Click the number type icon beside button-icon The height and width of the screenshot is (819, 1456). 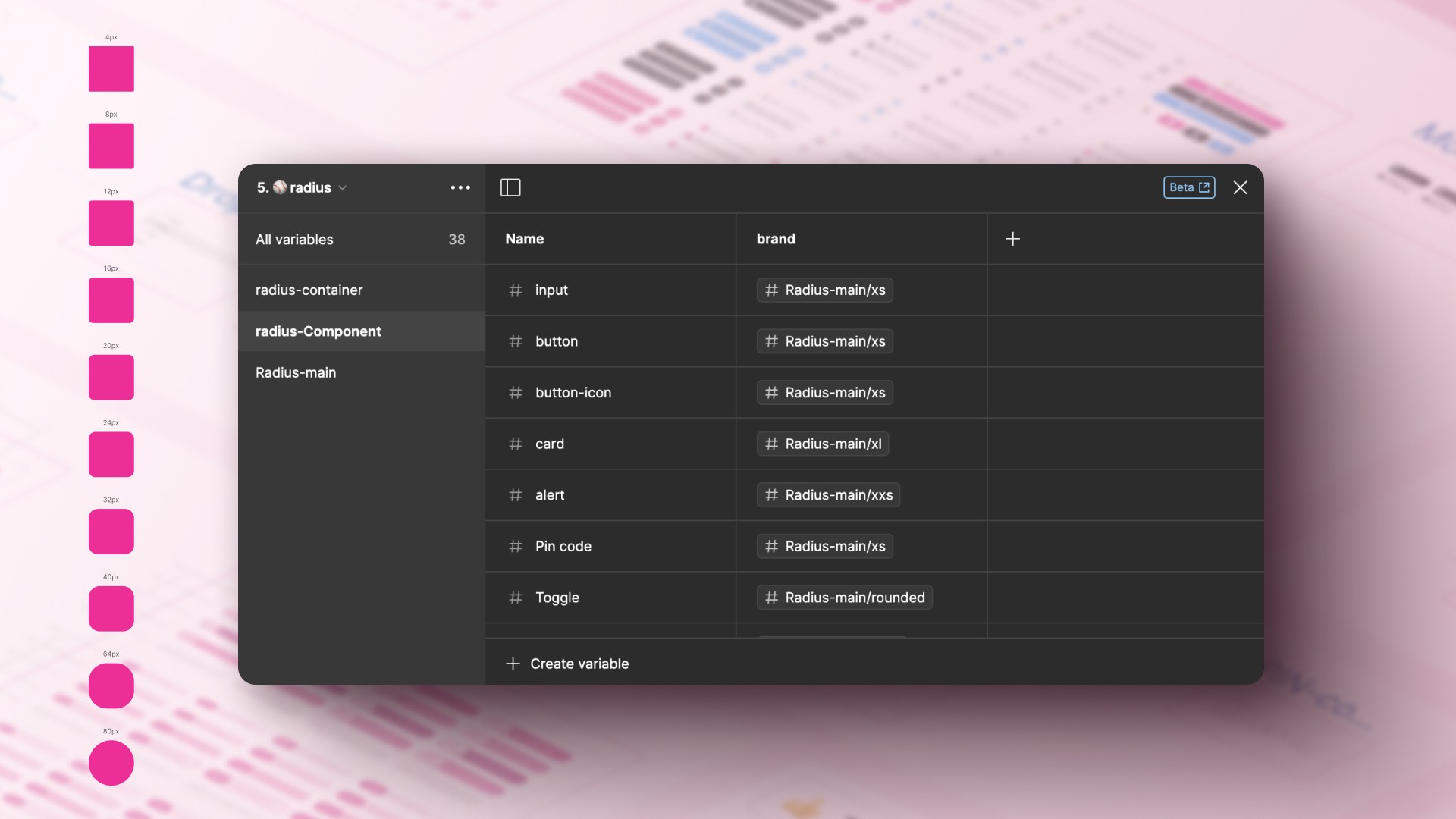click(515, 393)
